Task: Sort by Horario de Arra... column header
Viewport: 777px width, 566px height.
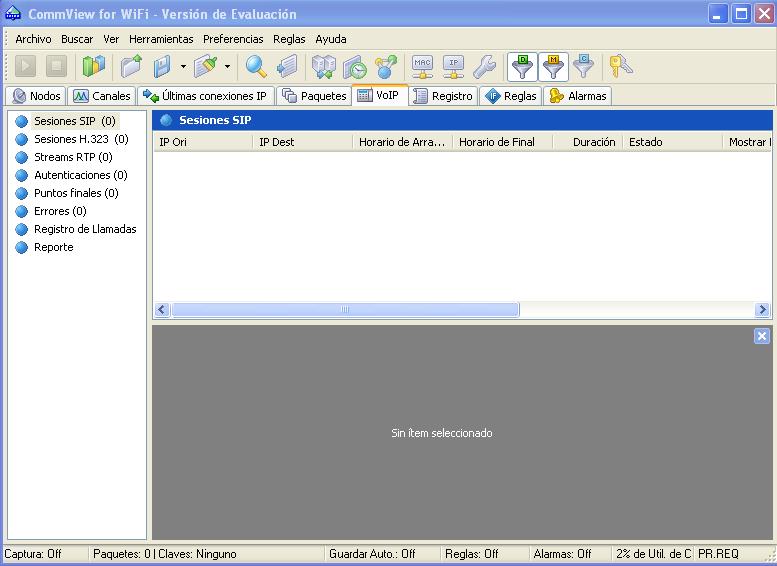Action: (402, 142)
